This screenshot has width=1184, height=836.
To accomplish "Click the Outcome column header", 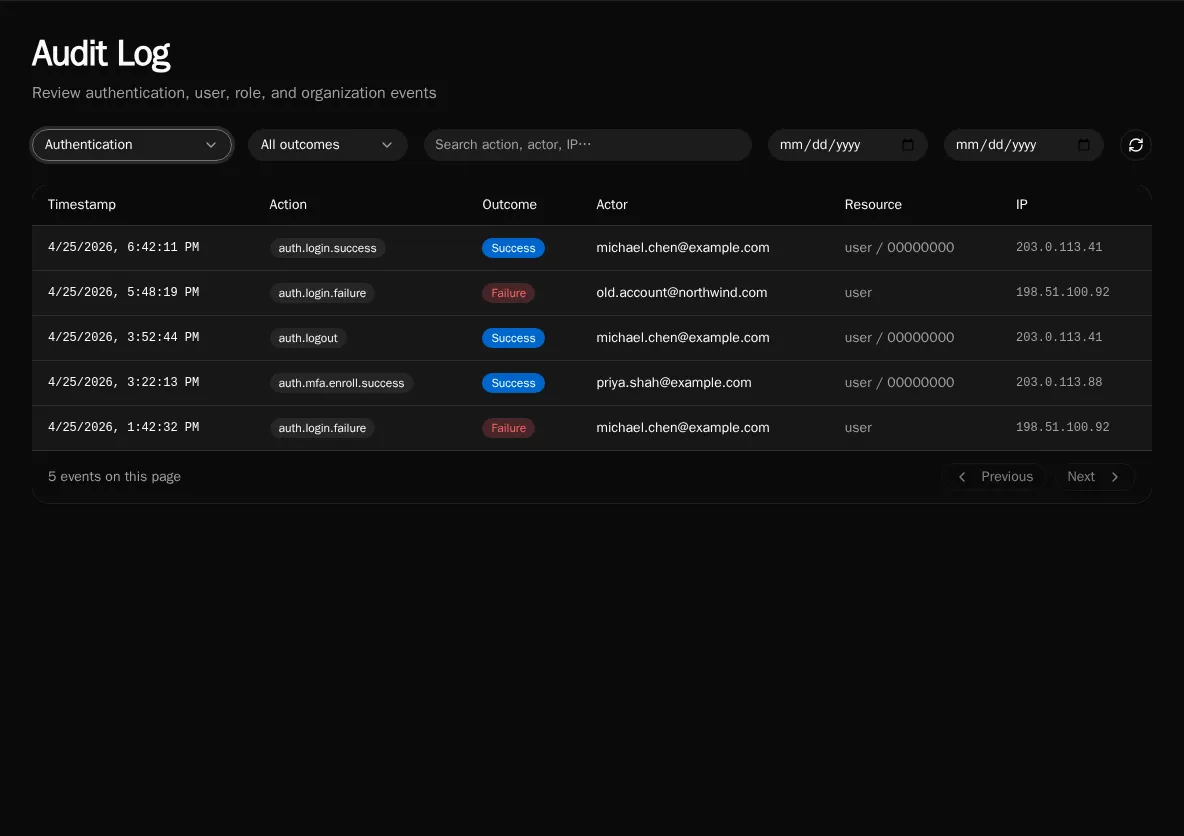I will point(509,205).
